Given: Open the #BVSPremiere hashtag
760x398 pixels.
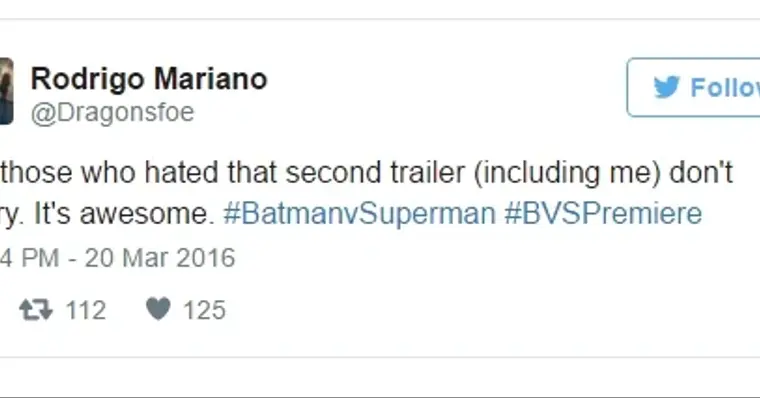Looking at the screenshot, I should pyautogui.click(x=603, y=213).
